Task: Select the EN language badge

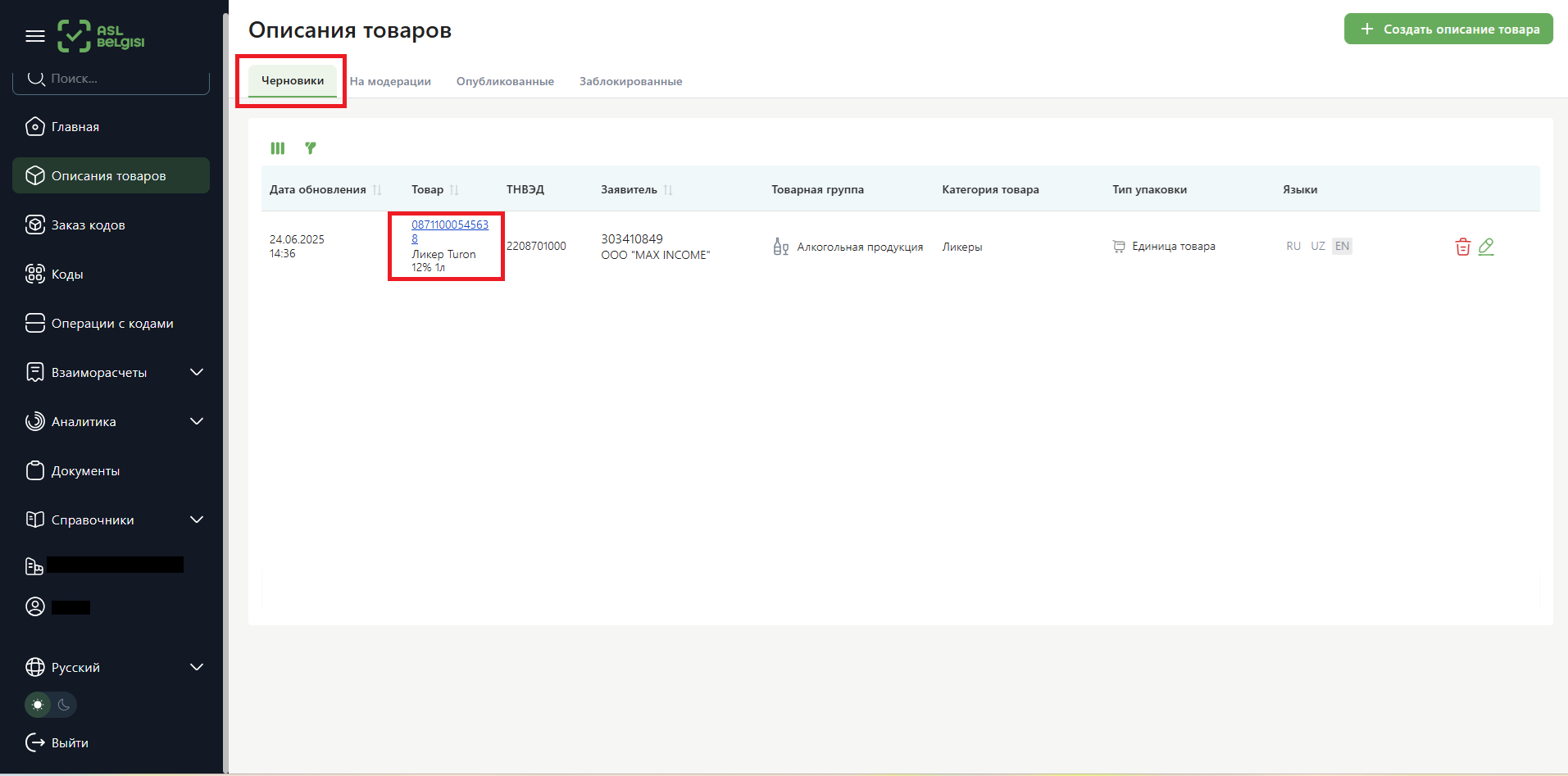Action: click(1342, 246)
